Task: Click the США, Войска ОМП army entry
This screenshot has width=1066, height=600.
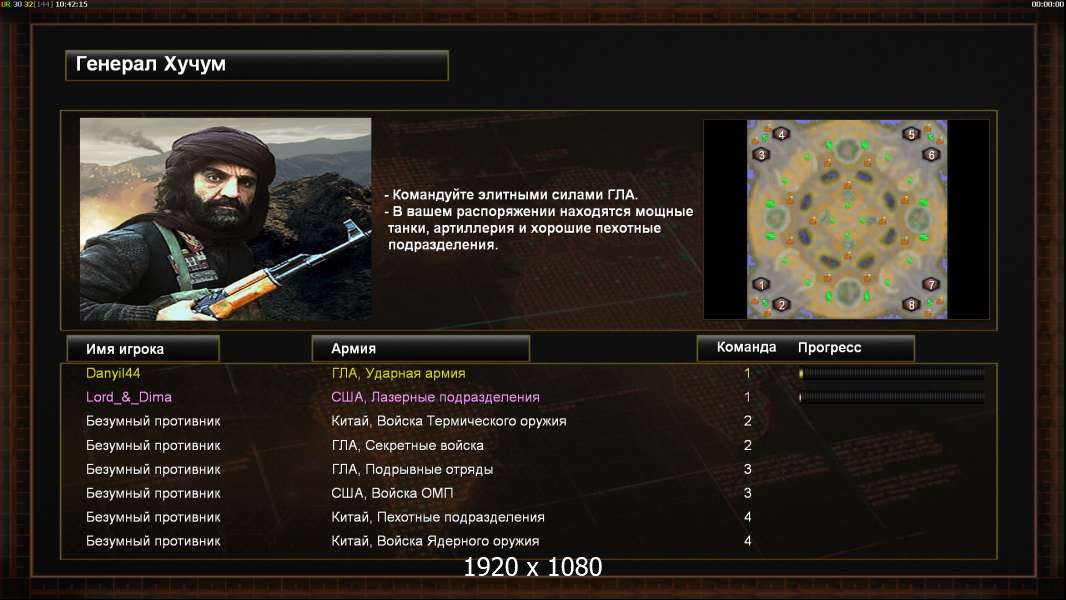Action: [392, 493]
